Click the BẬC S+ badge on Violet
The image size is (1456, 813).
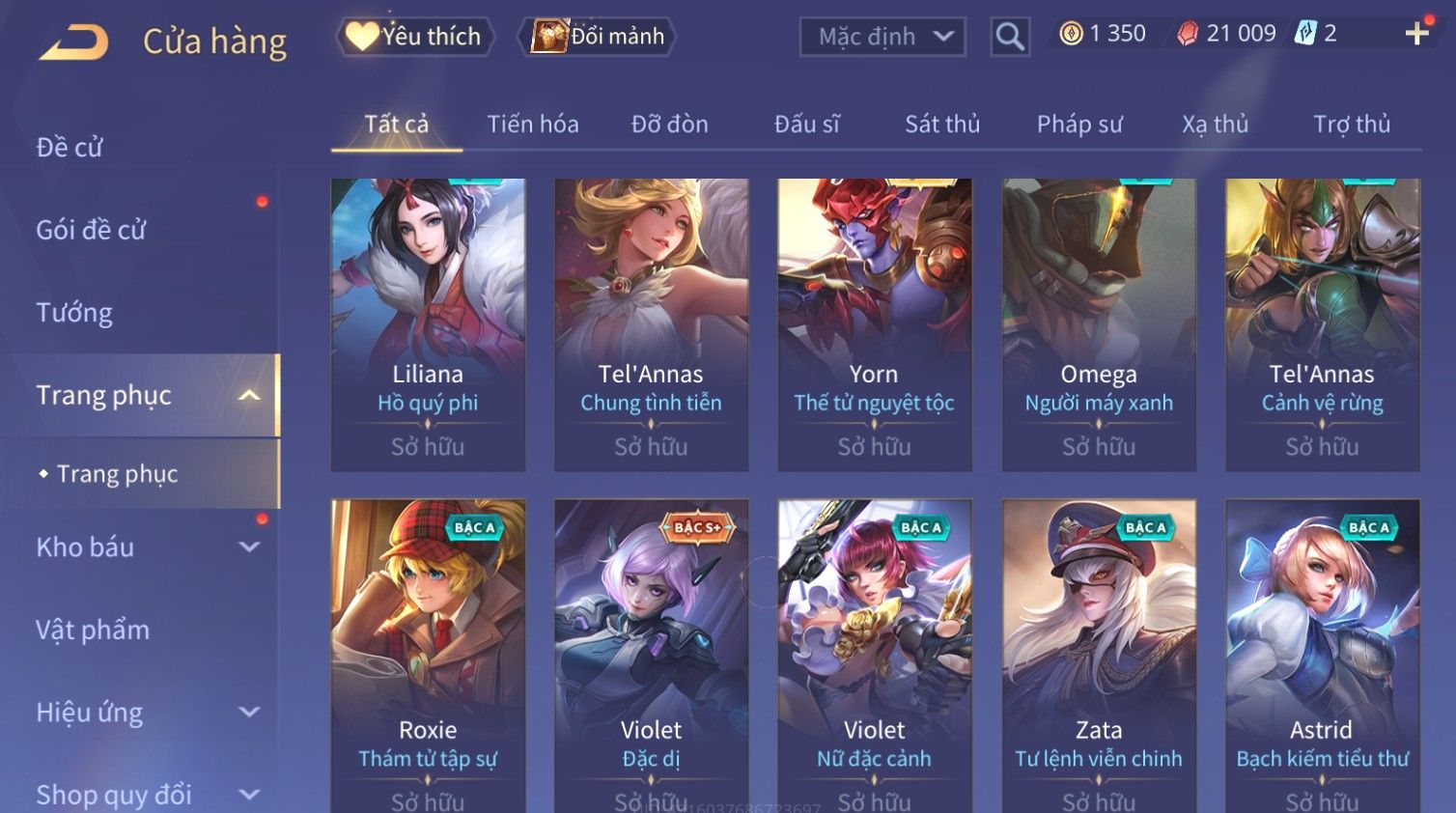[x=697, y=527]
